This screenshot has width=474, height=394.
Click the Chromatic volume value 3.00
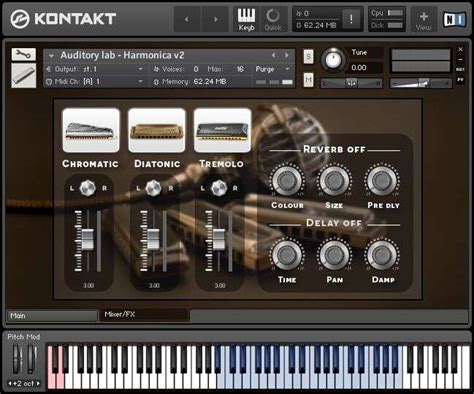point(88,286)
